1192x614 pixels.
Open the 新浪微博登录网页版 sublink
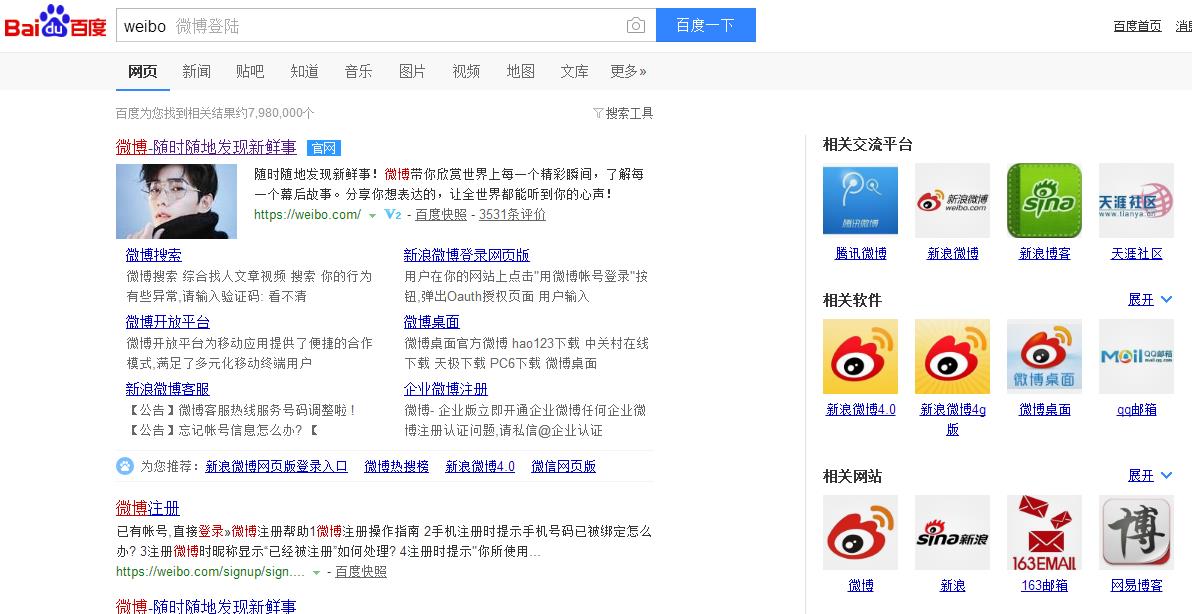[x=466, y=255]
